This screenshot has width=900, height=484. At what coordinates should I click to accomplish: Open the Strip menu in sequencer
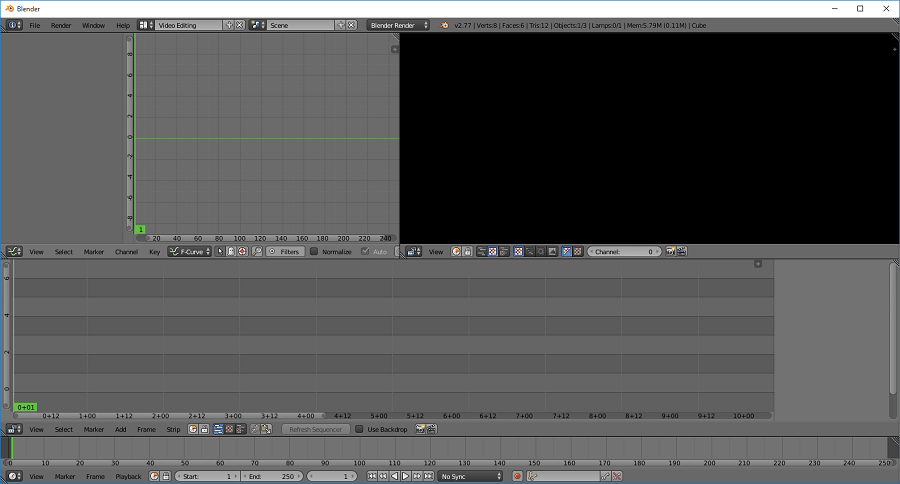[173, 429]
